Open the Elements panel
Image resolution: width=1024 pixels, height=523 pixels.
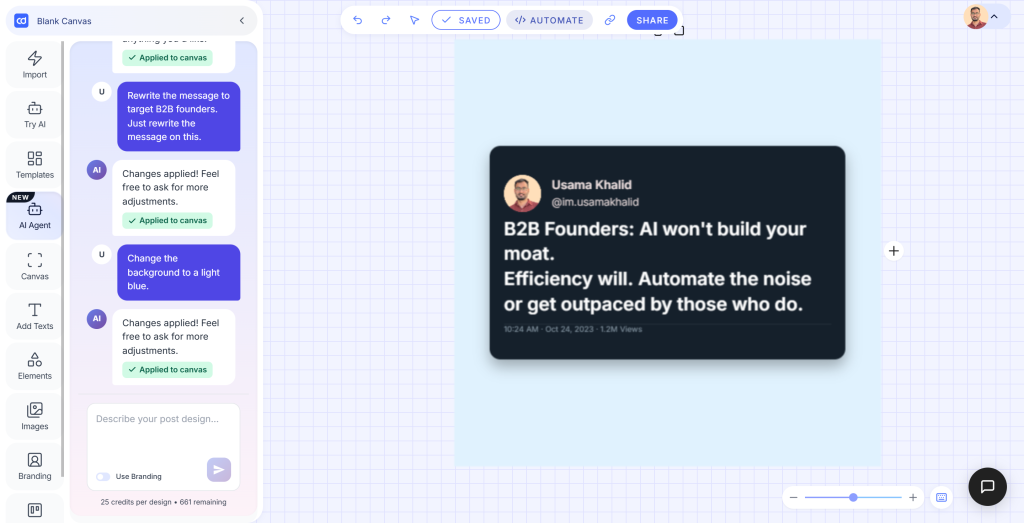[35, 367]
